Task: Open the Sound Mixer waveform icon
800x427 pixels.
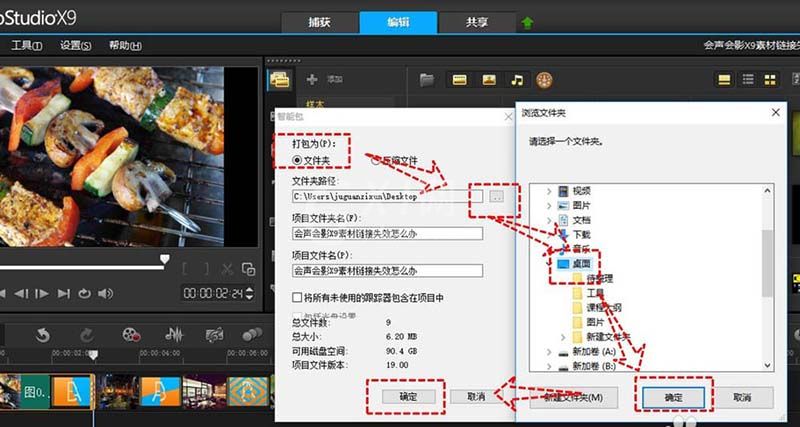Action: 174,335
